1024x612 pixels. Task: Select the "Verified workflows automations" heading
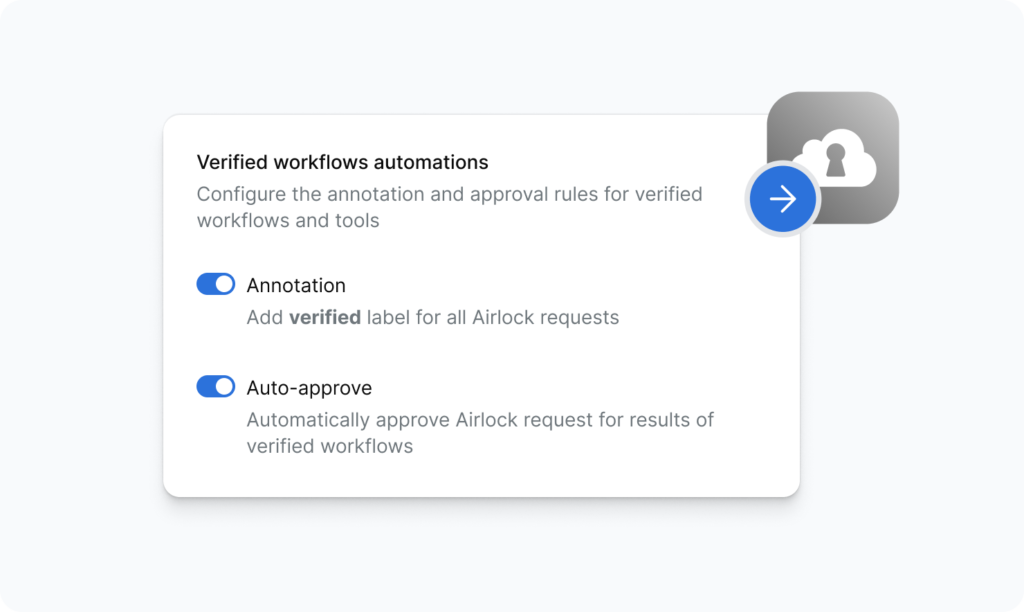click(342, 162)
